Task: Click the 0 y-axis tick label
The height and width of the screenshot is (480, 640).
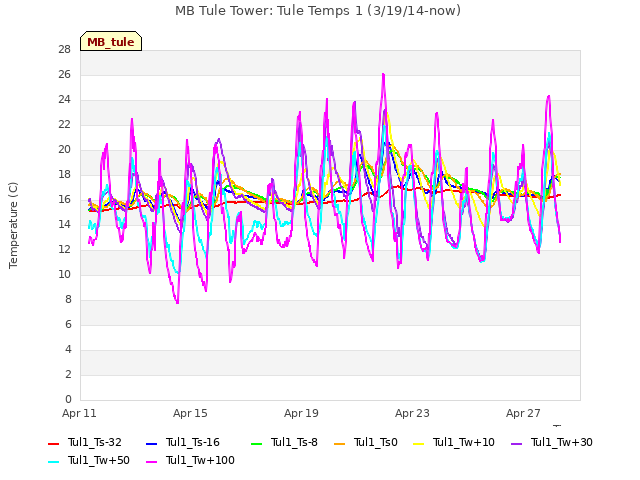Action: click(x=68, y=399)
